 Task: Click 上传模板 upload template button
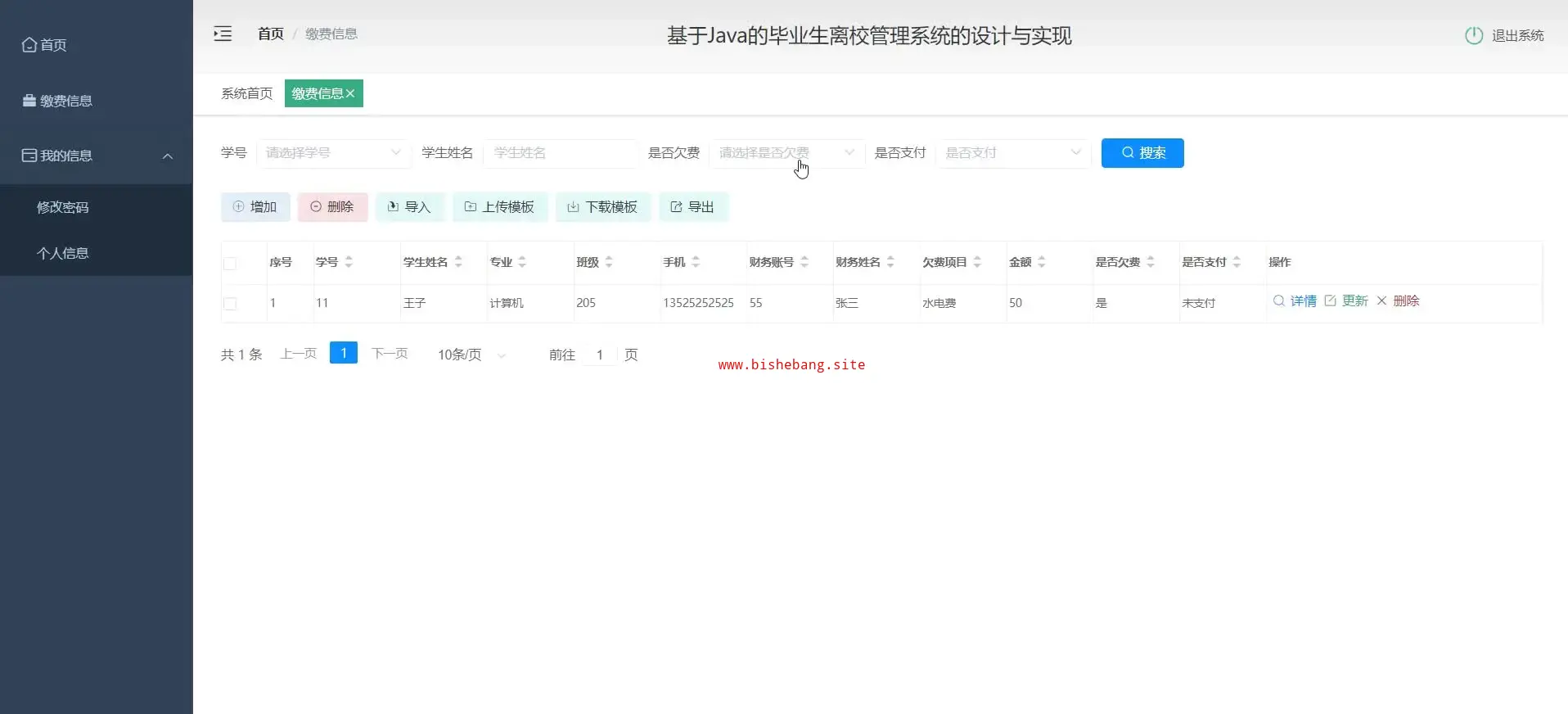pos(499,207)
